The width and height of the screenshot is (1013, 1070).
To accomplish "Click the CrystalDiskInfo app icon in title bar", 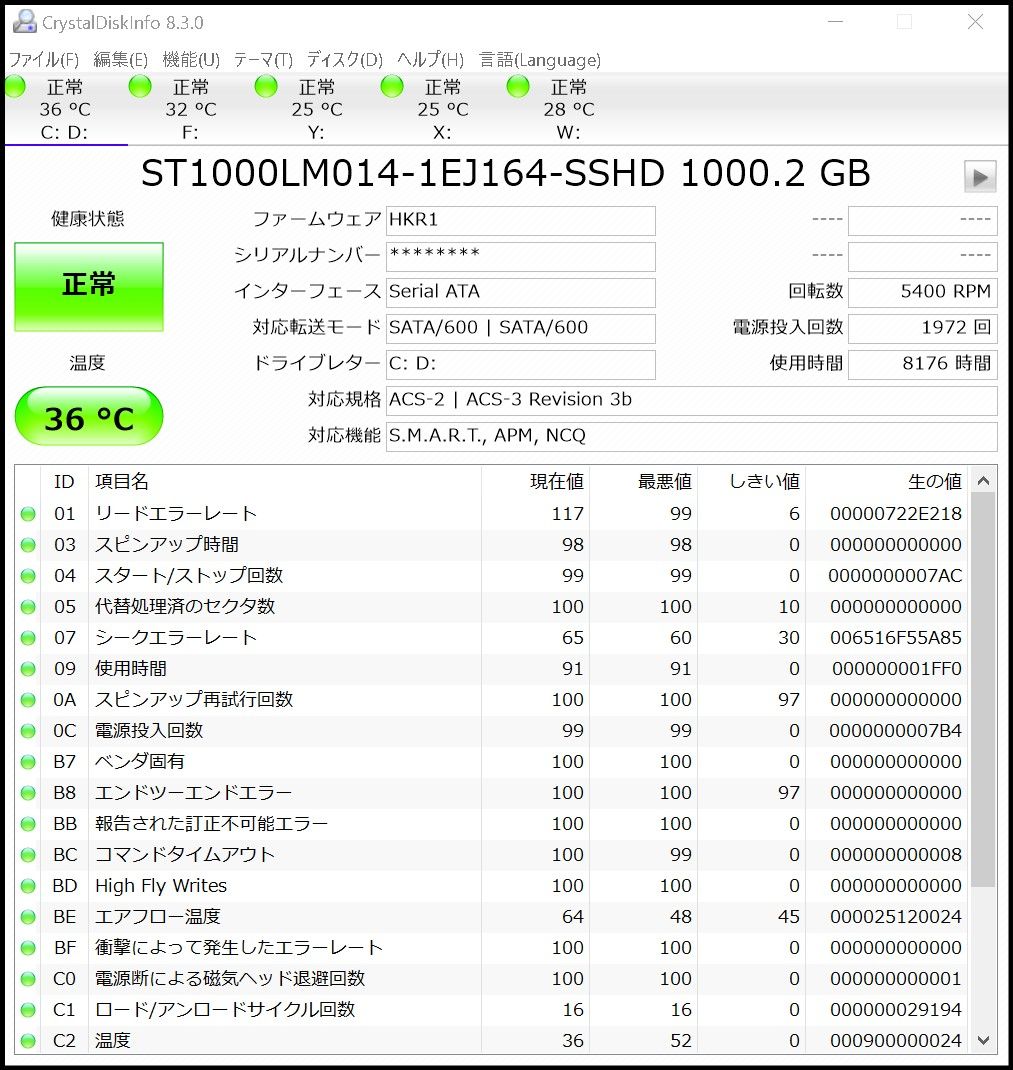I will (x=24, y=21).
